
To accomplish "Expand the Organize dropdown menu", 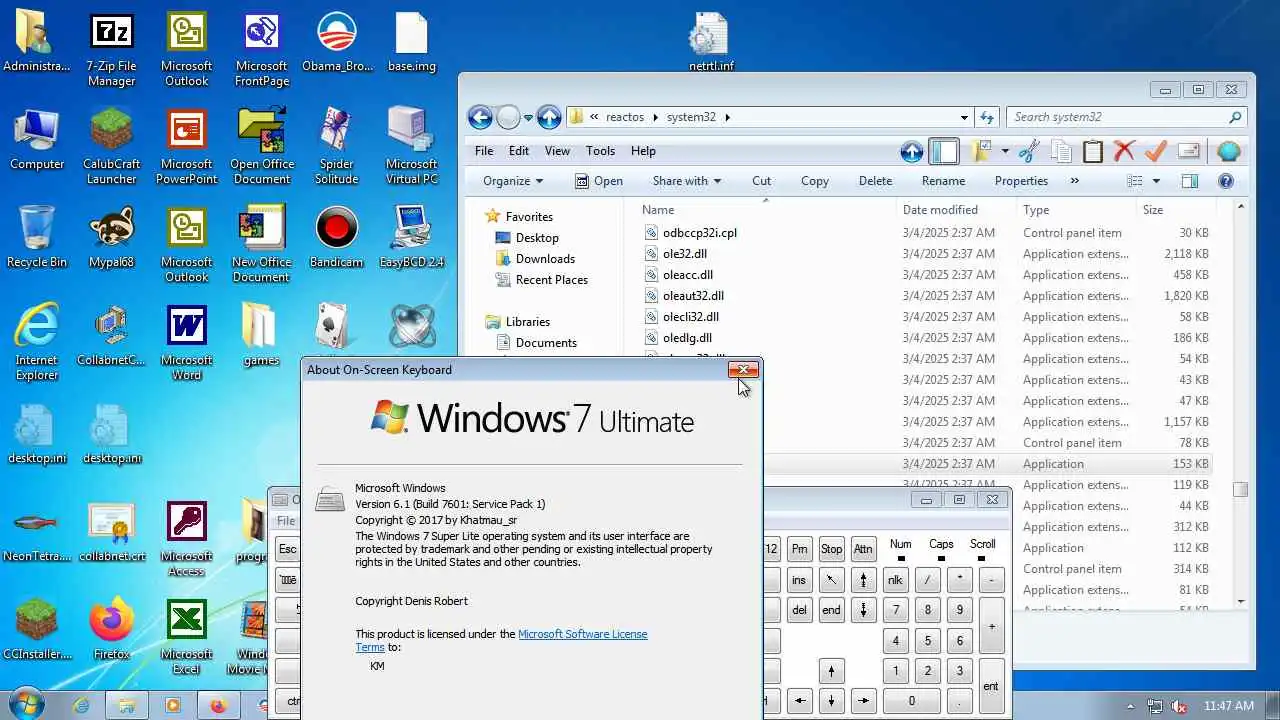I will click(x=513, y=181).
